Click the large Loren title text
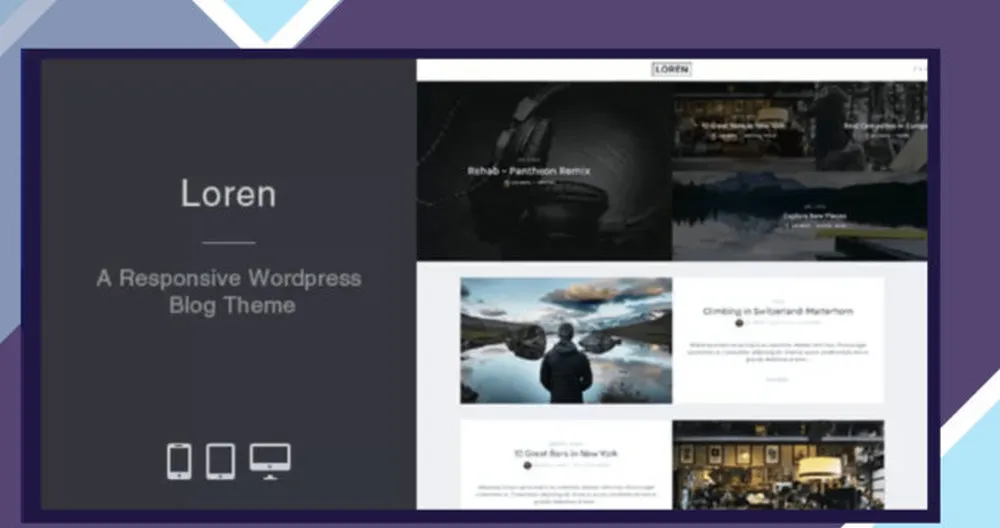The width and height of the screenshot is (1000, 528). click(228, 193)
